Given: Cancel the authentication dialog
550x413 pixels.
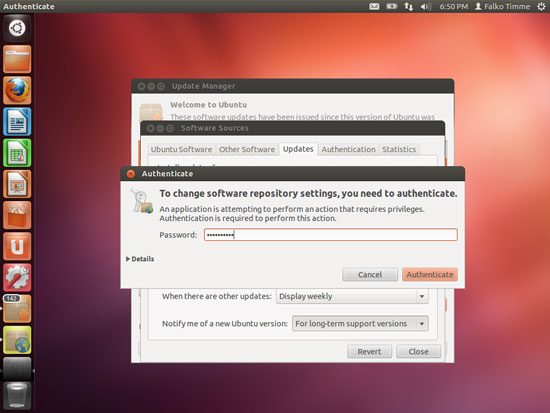Looking at the screenshot, I should point(370,274).
